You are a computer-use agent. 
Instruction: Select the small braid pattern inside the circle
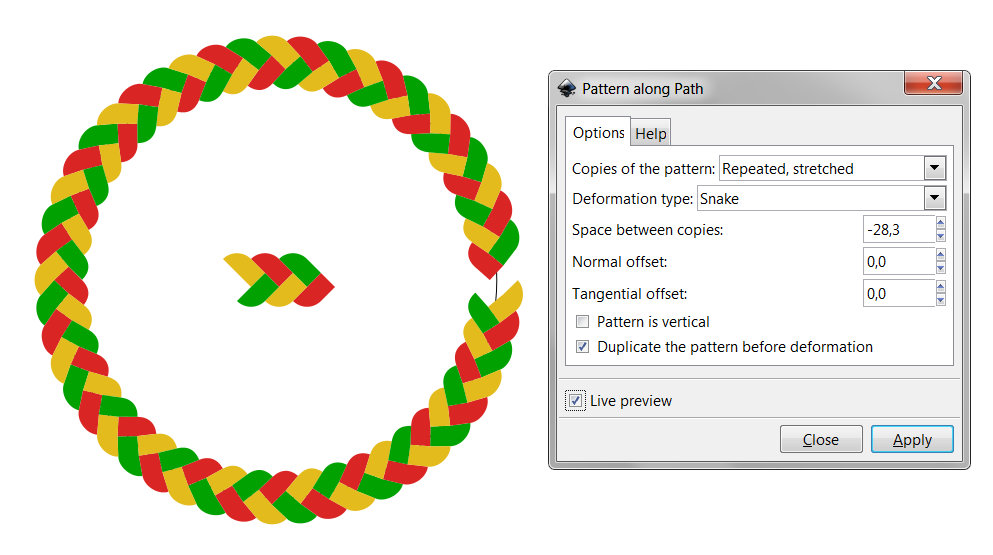click(x=280, y=279)
